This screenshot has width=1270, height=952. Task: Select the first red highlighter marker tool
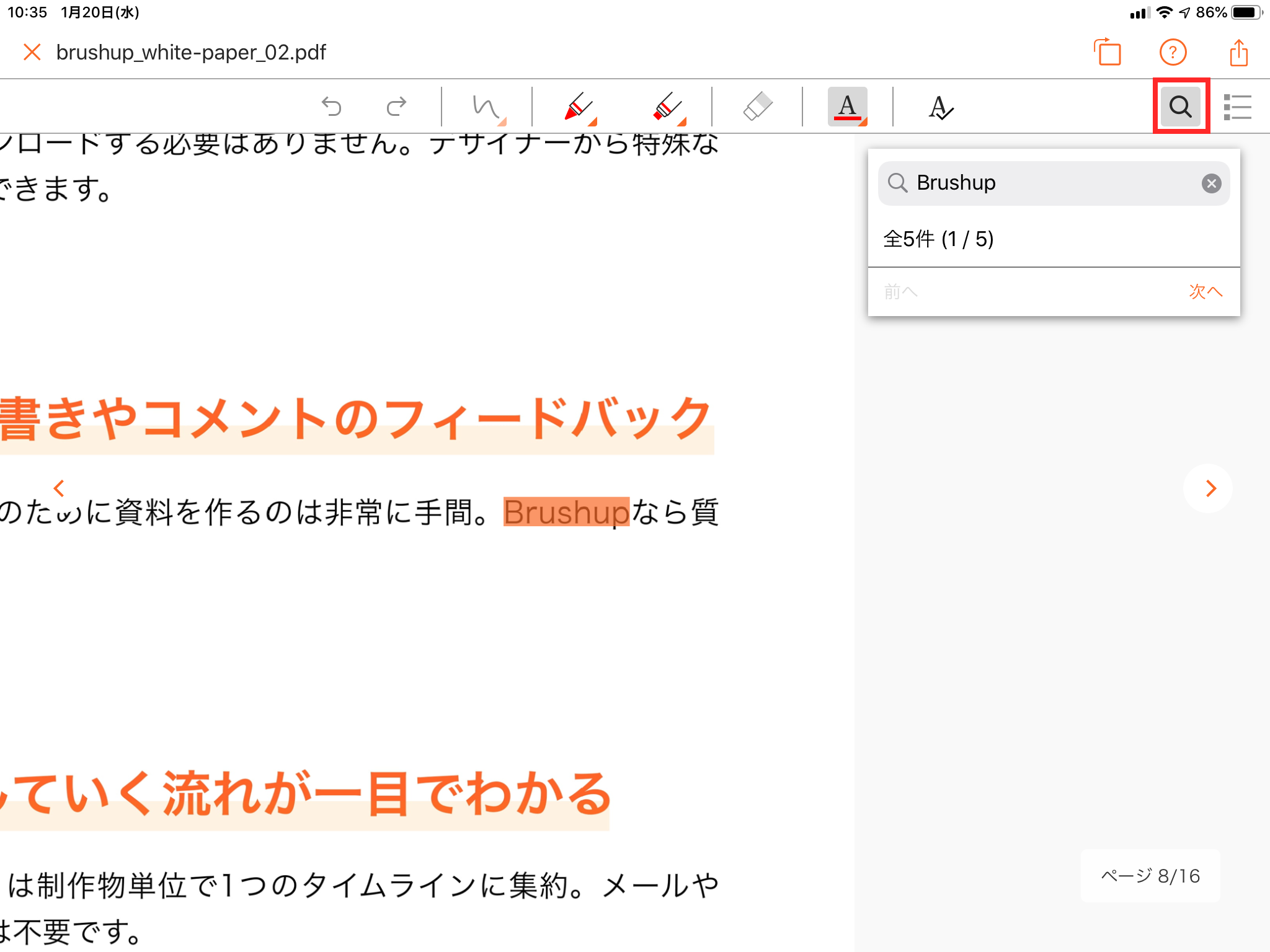579,107
